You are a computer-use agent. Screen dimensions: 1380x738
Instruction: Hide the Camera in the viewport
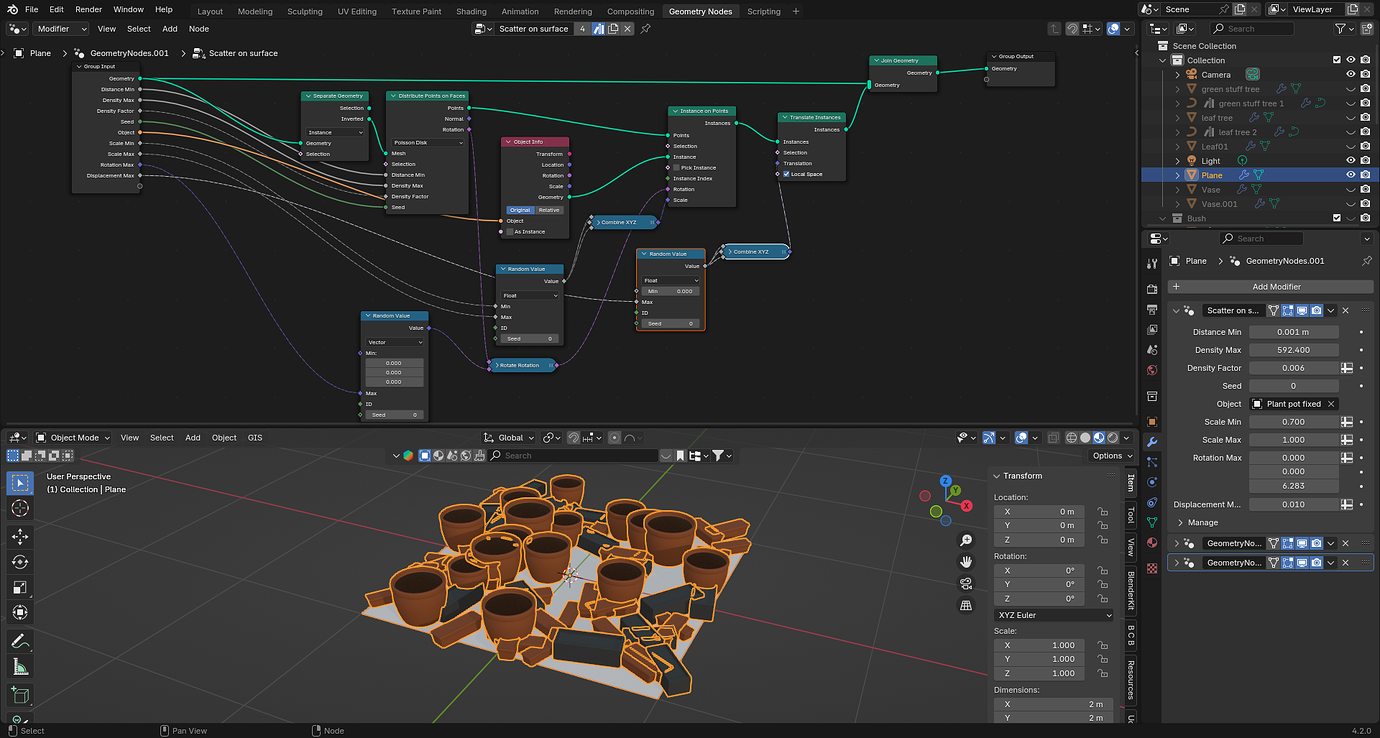(1351, 74)
